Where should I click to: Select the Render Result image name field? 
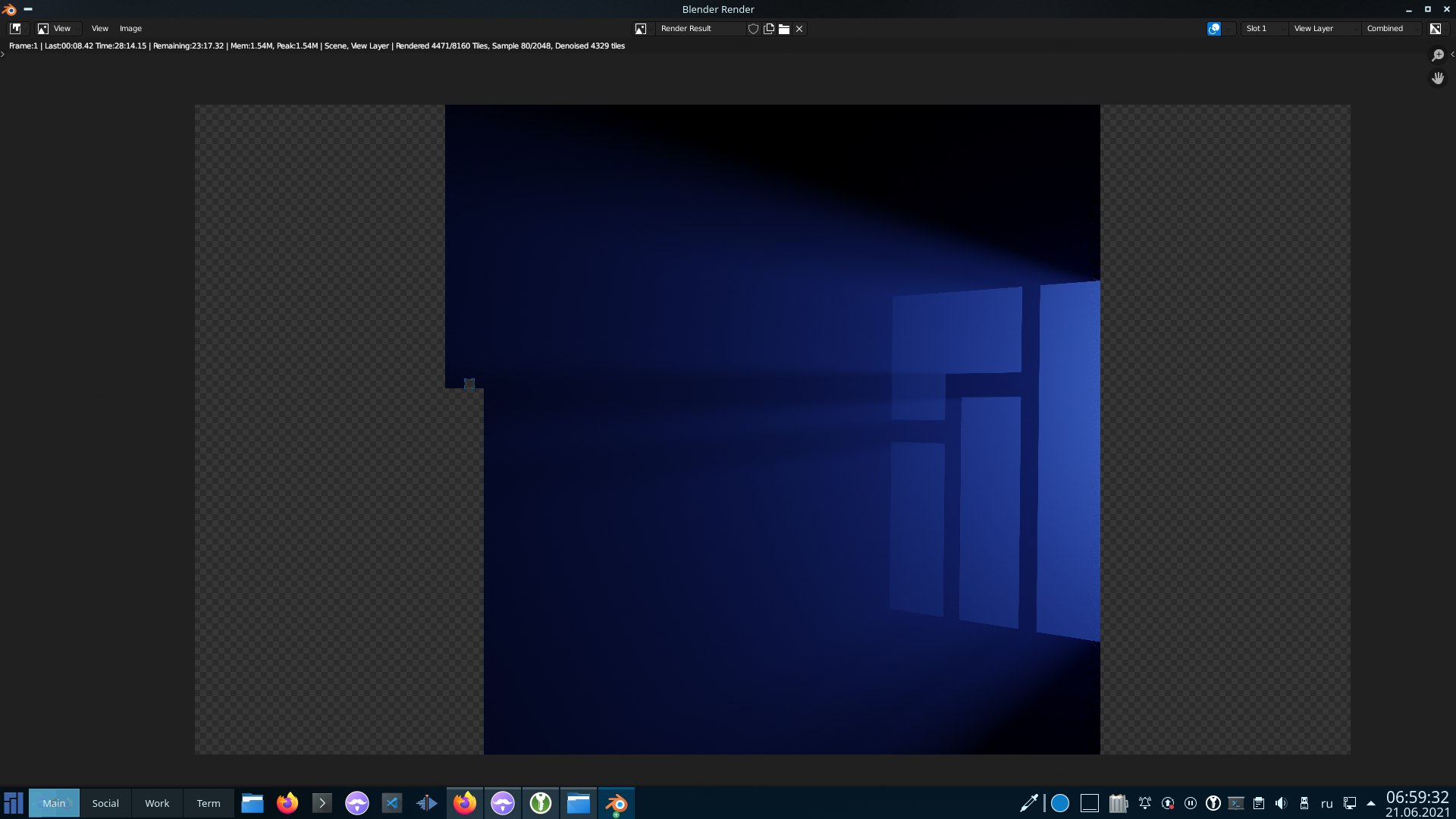[x=701, y=28]
